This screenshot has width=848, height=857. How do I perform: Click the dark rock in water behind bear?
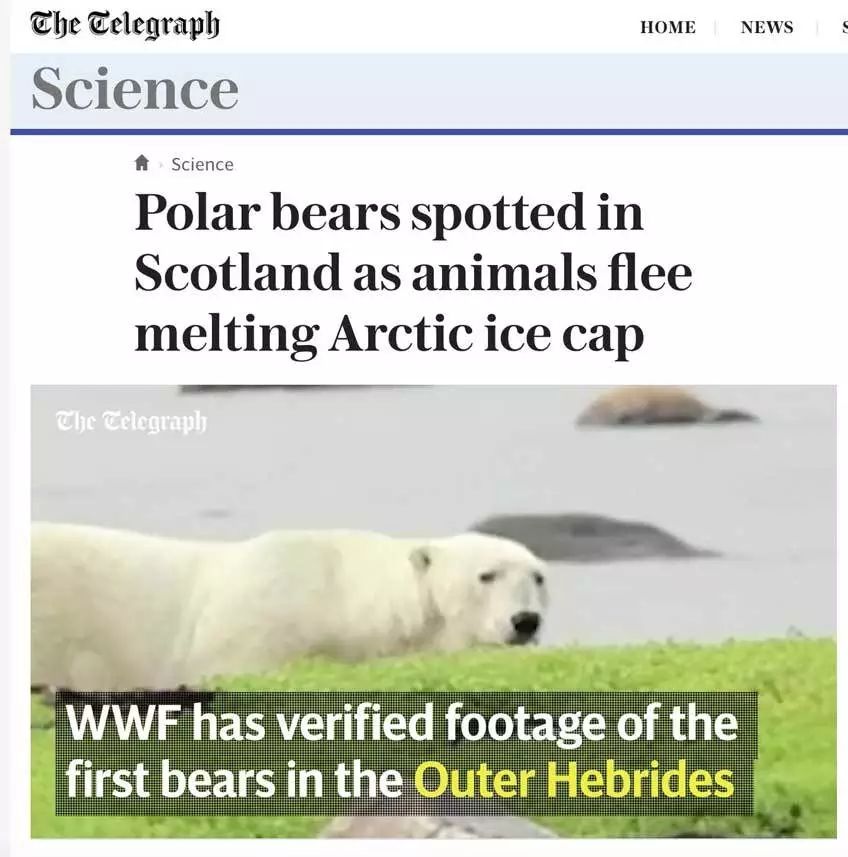click(590, 537)
